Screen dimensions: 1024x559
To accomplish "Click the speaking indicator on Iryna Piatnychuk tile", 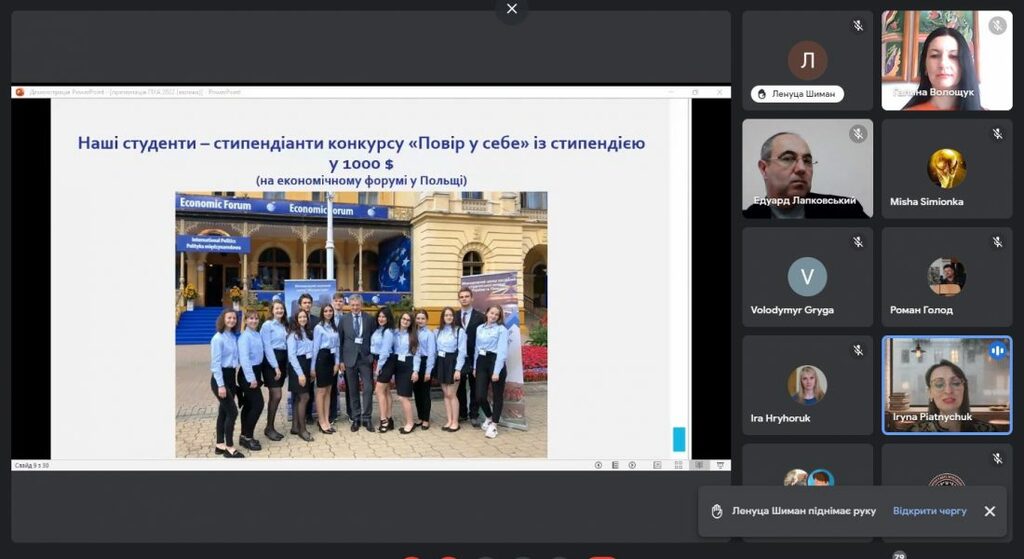I will [x=997, y=350].
